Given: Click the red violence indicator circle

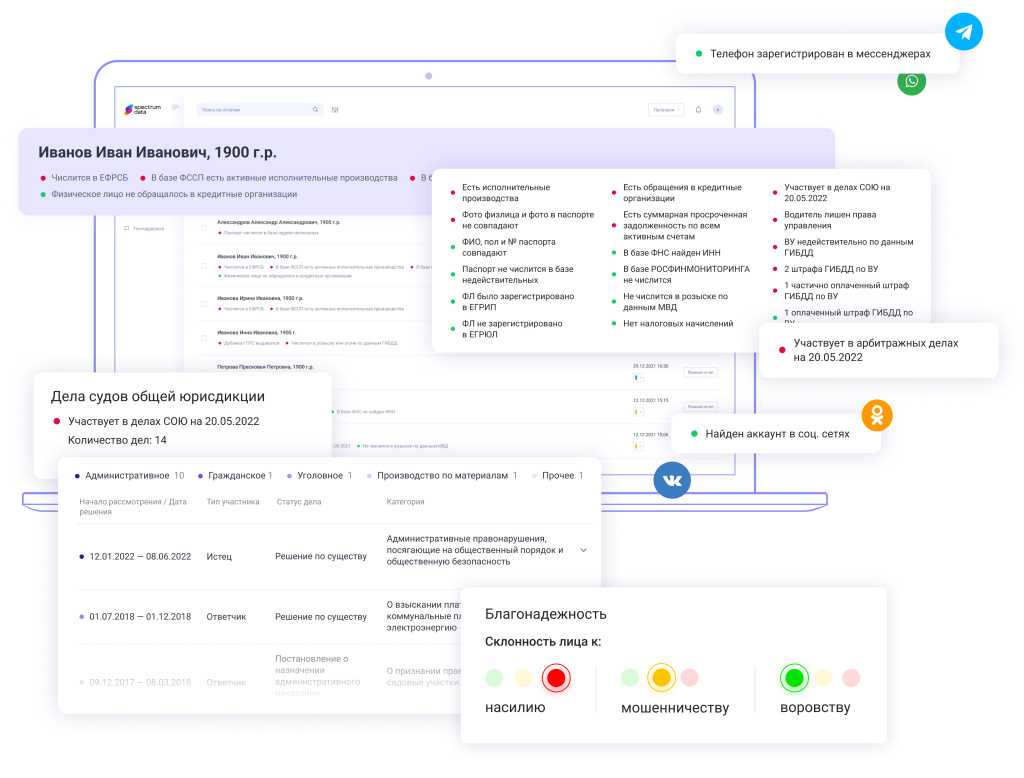Looking at the screenshot, I should [x=556, y=678].
